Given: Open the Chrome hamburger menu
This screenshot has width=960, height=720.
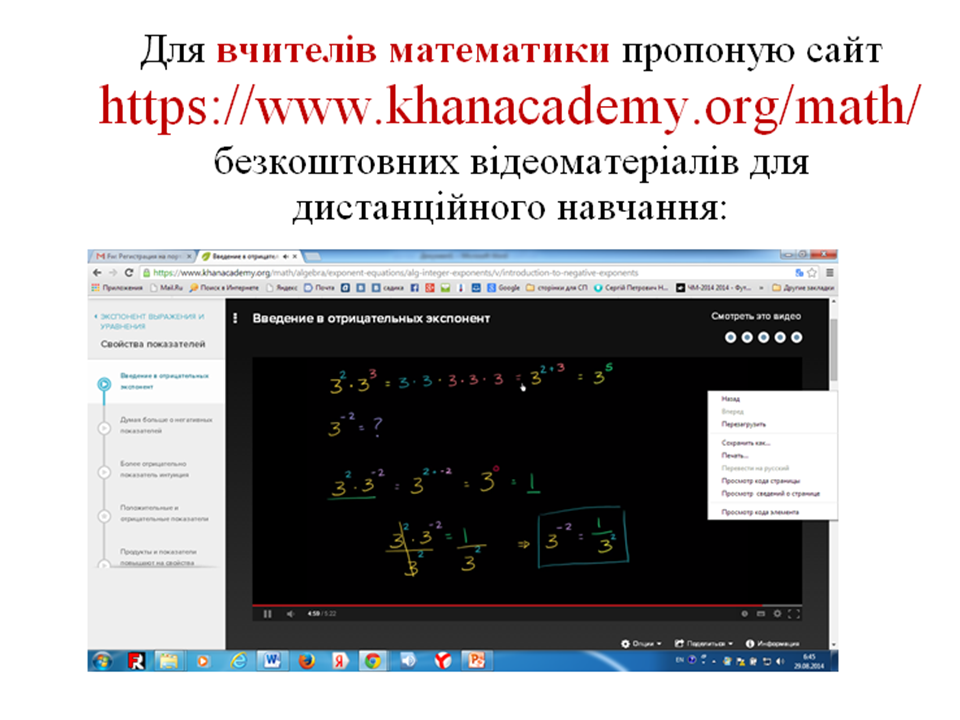Looking at the screenshot, I should click(x=830, y=272).
